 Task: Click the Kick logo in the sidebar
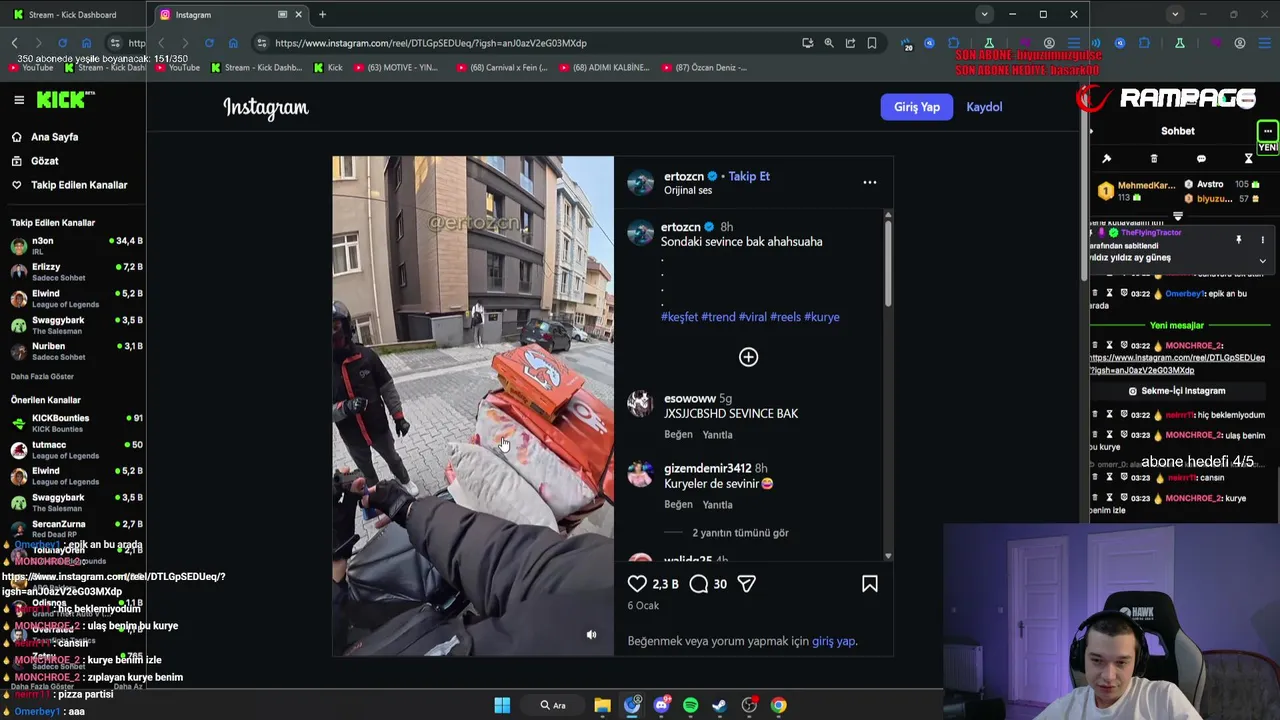[65, 99]
